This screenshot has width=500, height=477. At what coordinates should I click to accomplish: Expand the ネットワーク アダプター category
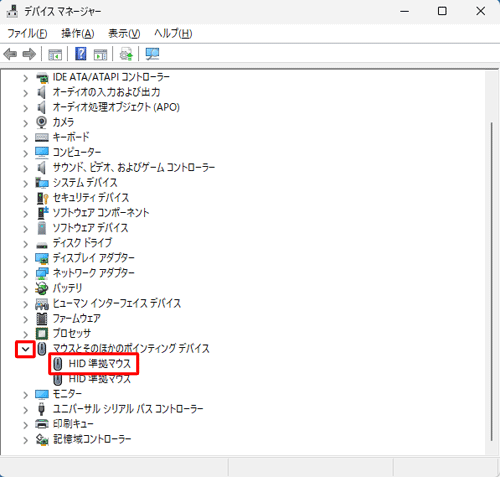[25, 274]
